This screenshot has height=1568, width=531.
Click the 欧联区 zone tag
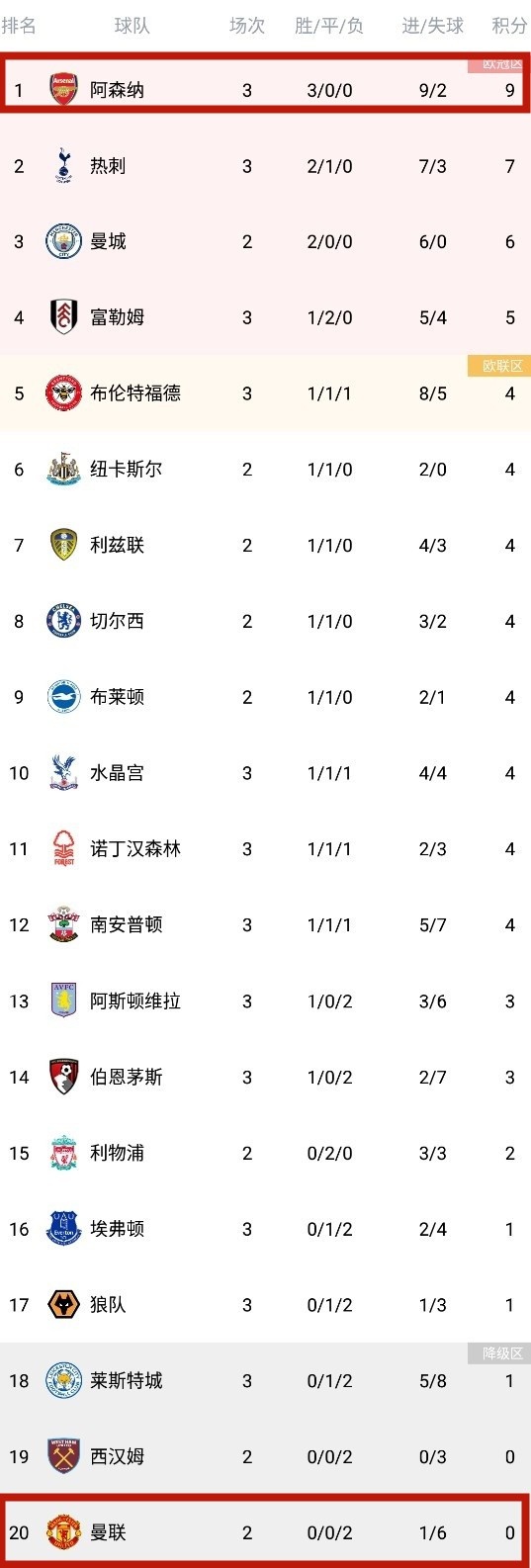tap(502, 366)
